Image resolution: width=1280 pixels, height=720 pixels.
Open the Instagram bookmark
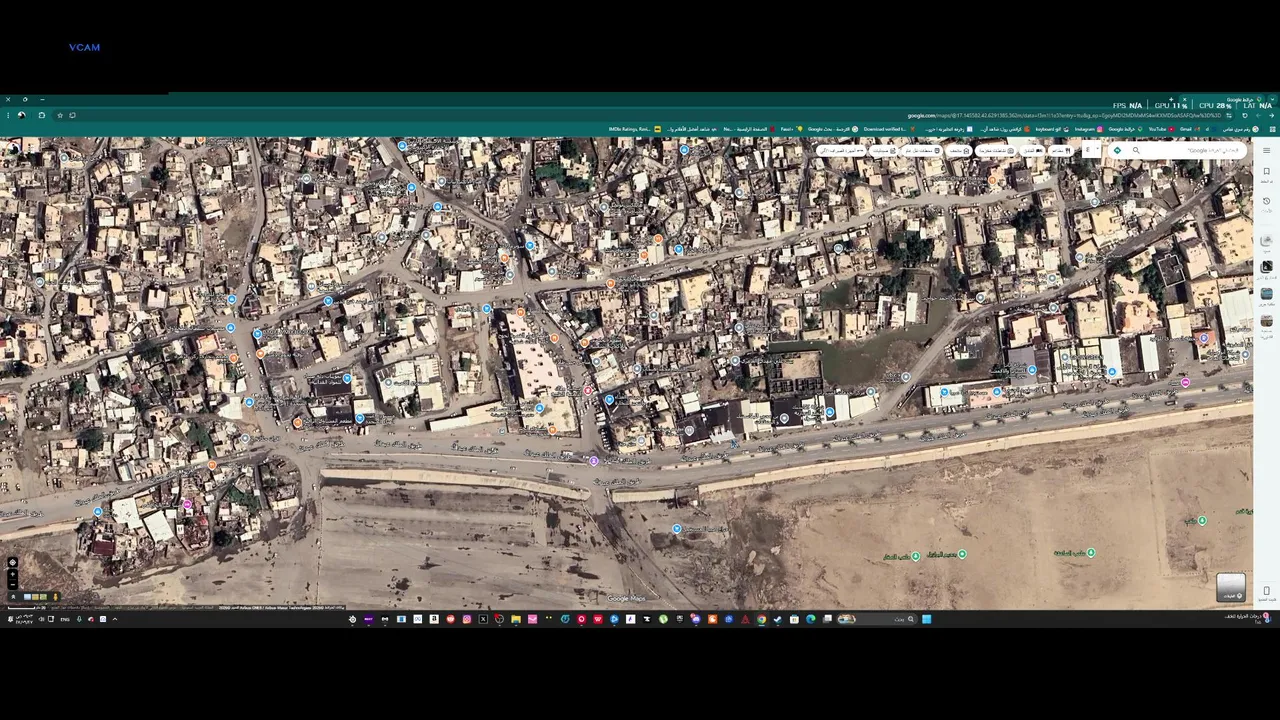[1089, 128]
